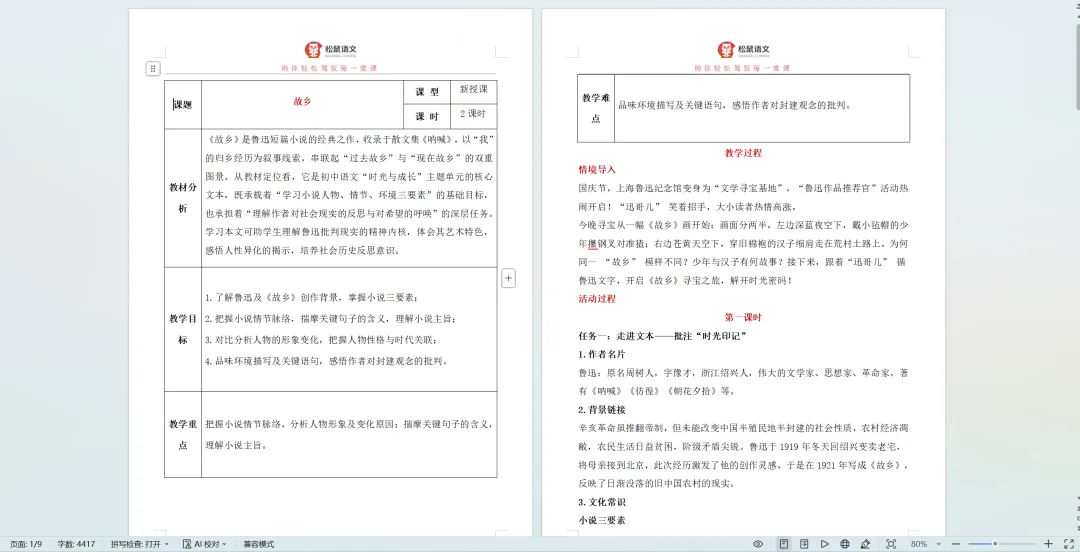
Task: Click the 1. 作者名片 heading
Action: pos(602,354)
